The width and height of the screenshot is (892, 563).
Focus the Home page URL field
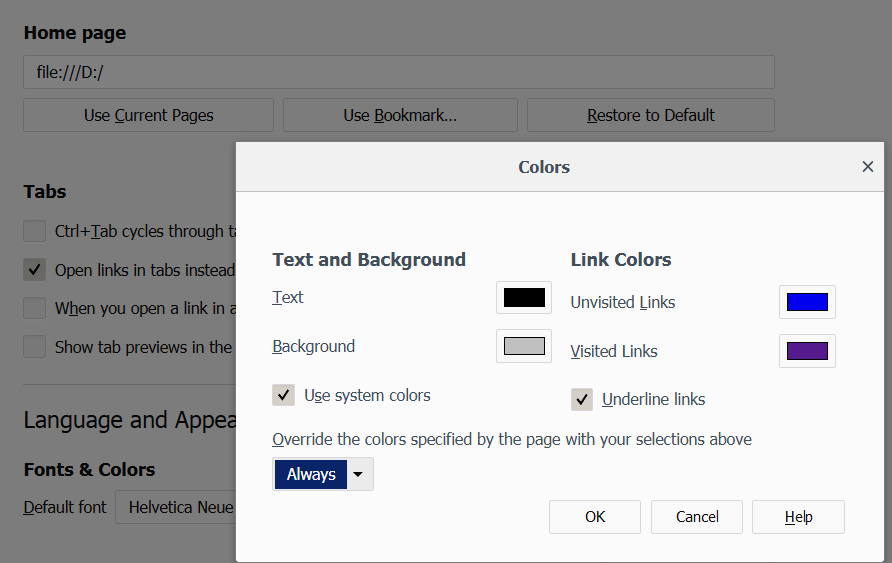pos(398,72)
